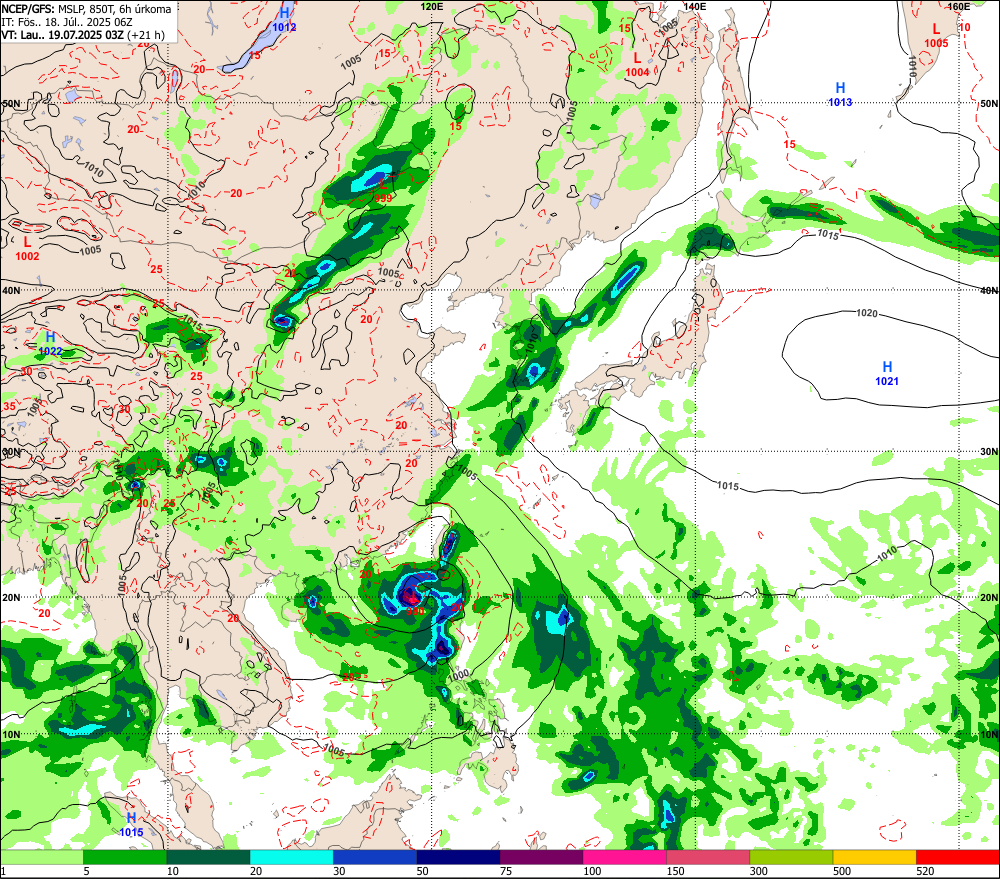Viewport: 1000px width, 879px height.
Task: Select the dark green 10–20 legend swatch
Action: point(209,857)
